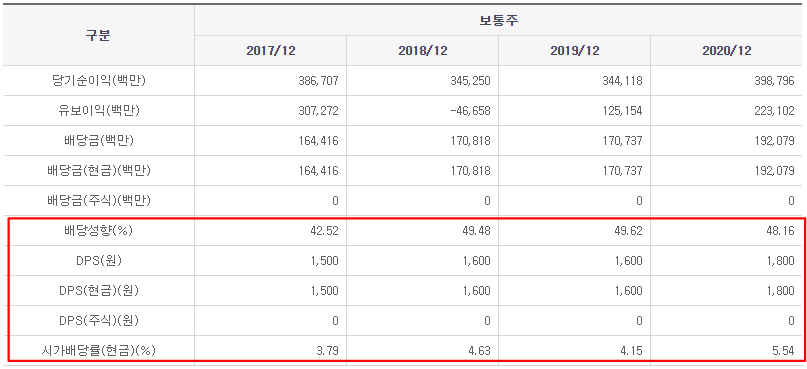This screenshot has width=807, height=369.
Task: Click the DPS(현금)(원) row label
Action: pyautogui.click(x=99, y=290)
